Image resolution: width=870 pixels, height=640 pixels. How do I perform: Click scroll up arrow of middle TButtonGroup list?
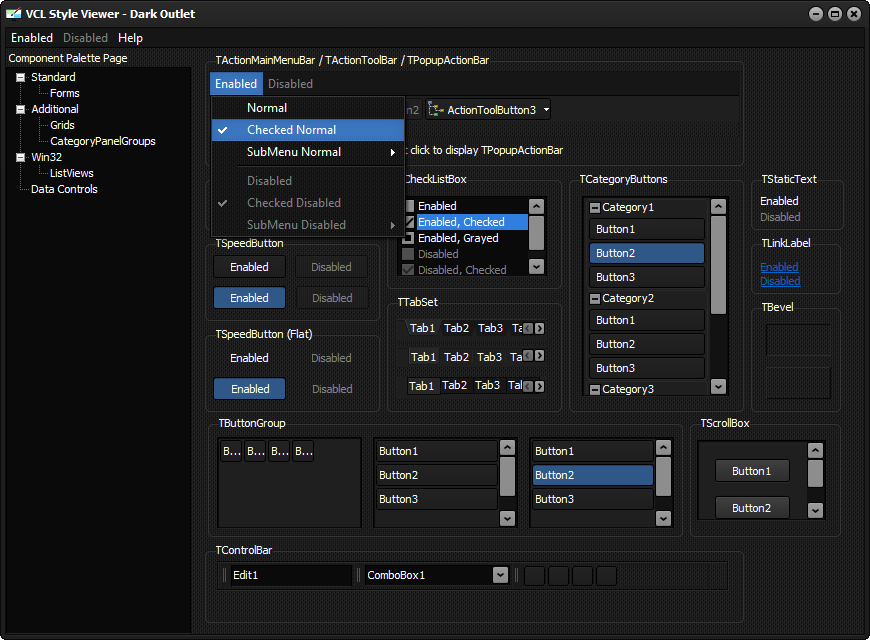[x=507, y=447]
